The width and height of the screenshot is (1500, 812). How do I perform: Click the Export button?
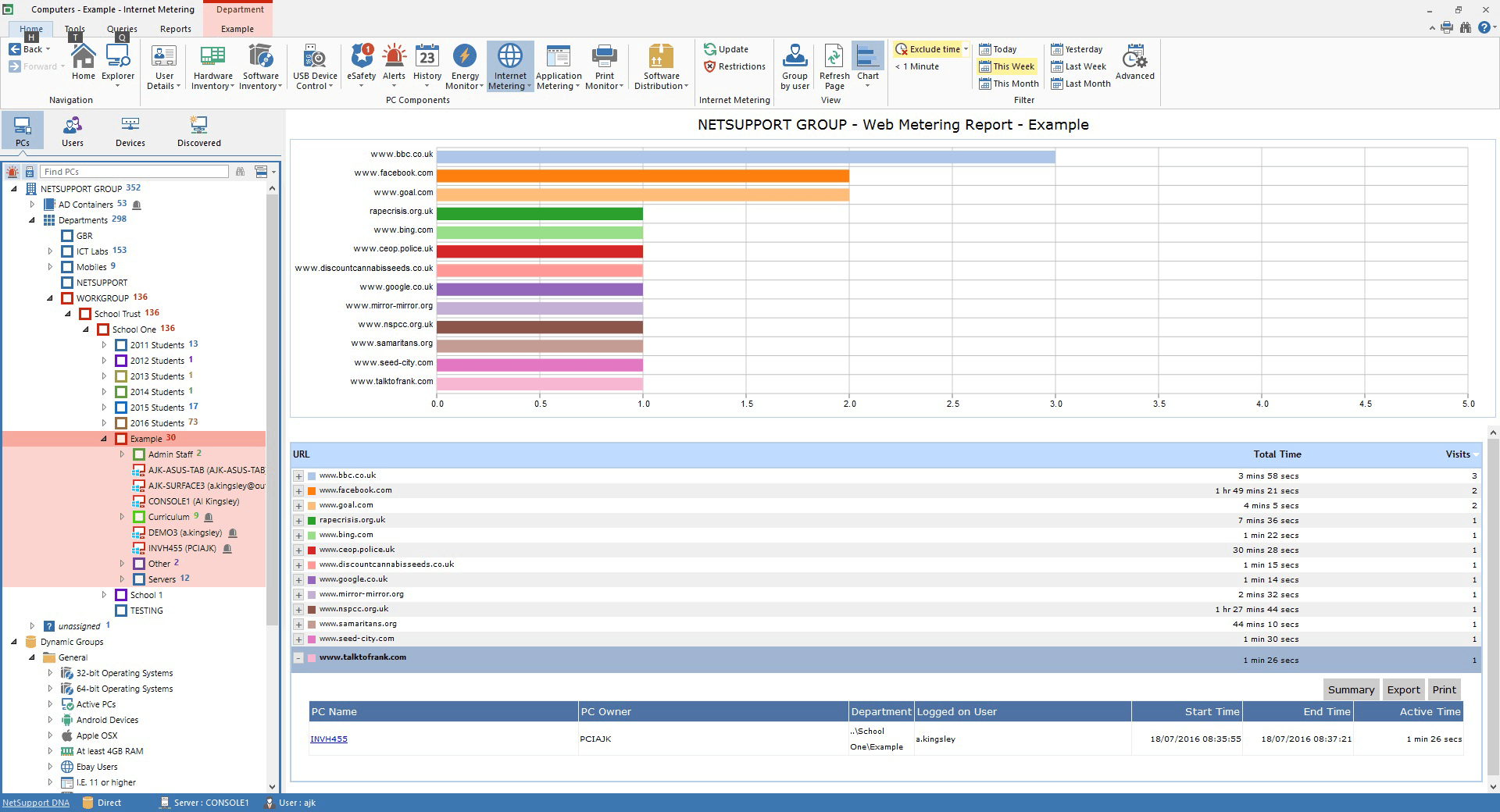(1403, 689)
